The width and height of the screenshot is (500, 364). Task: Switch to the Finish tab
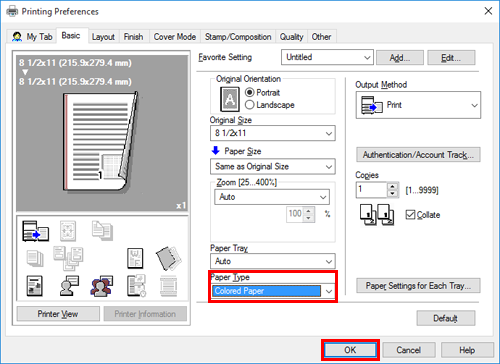(133, 37)
